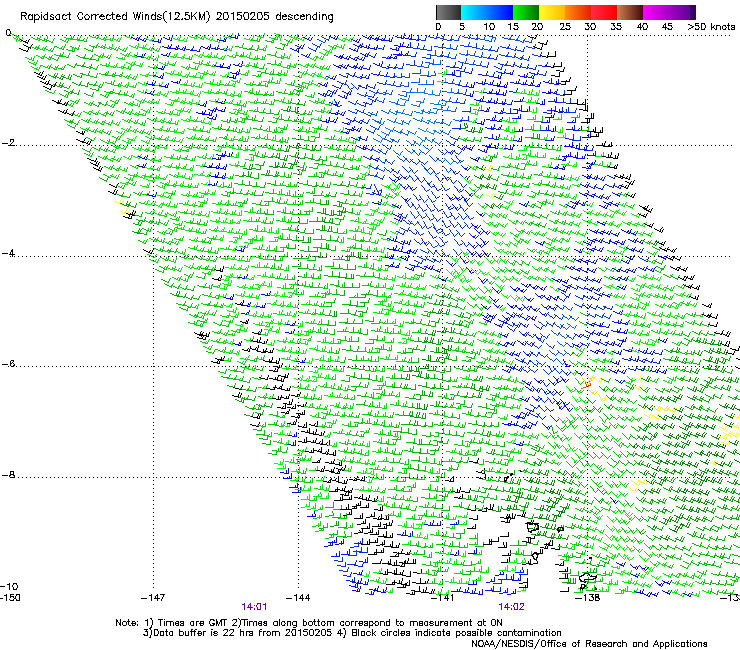The image size is (740, 650).
Task: Click the '45' legend tick label
Action: click(667, 27)
